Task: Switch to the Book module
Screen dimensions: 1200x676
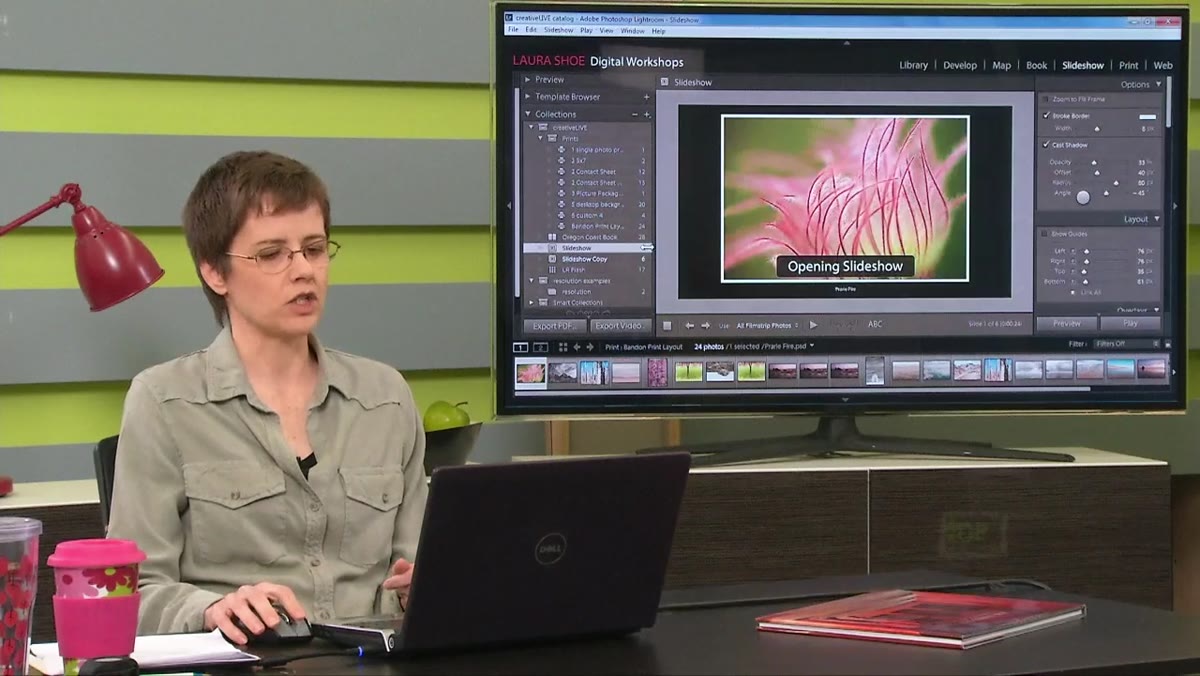Action: [x=1037, y=65]
